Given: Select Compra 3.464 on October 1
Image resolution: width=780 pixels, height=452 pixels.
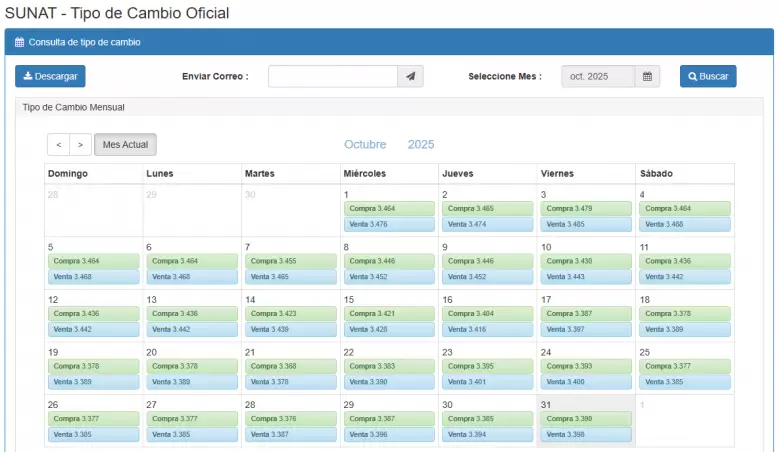Looking at the screenshot, I should coord(389,209).
